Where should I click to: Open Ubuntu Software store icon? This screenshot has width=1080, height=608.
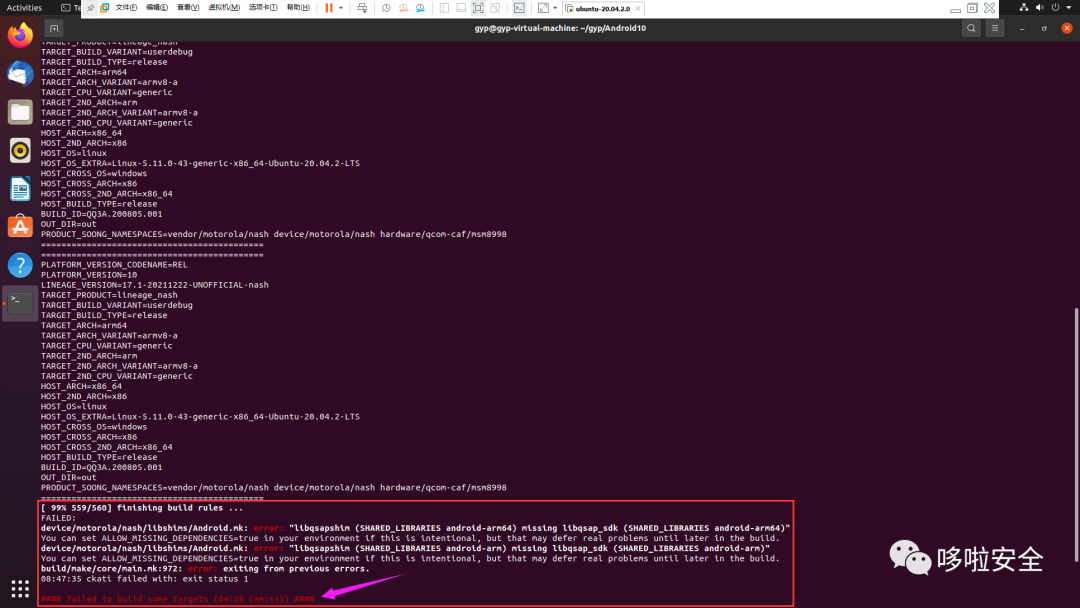(x=20, y=227)
